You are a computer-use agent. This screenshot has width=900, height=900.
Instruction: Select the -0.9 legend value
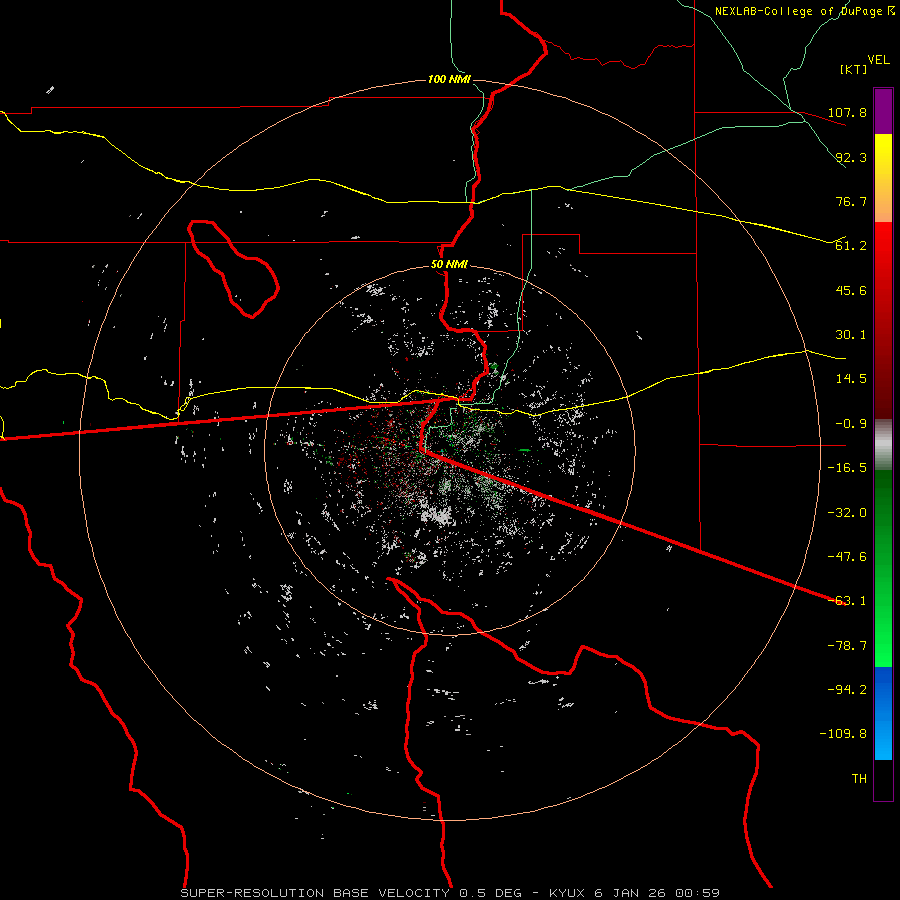851,424
